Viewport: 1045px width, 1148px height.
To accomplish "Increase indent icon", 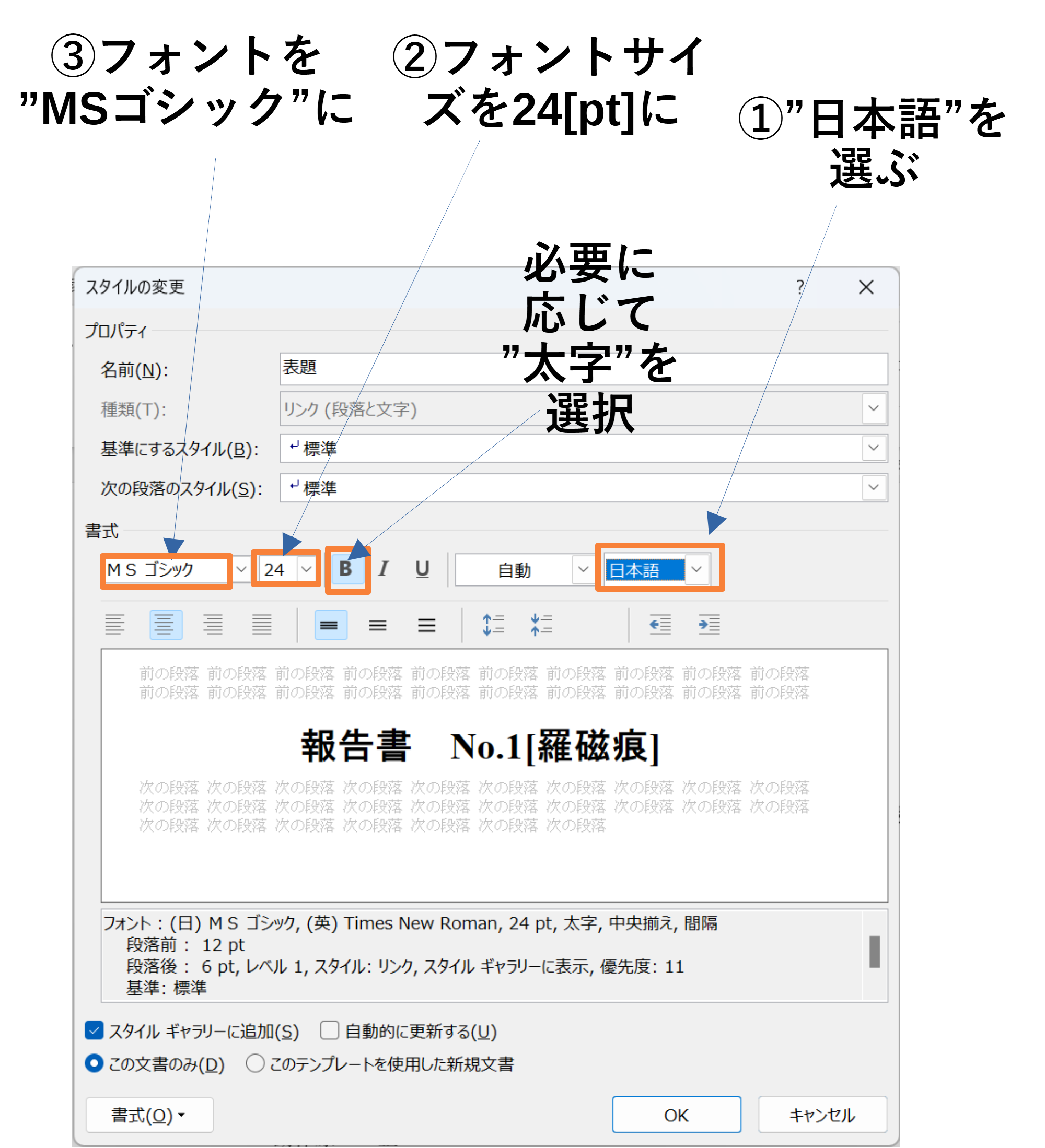I will click(x=710, y=626).
